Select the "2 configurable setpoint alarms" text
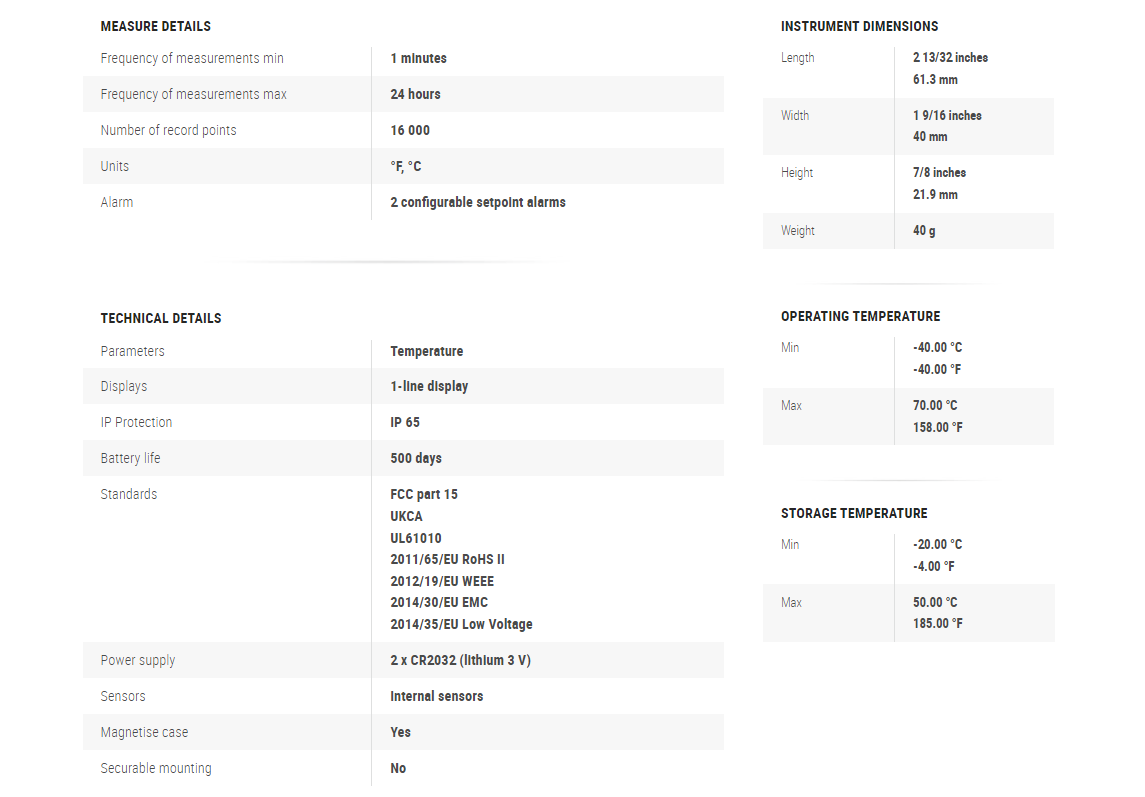The width and height of the screenshot is (1145, 797). point(478,202)
